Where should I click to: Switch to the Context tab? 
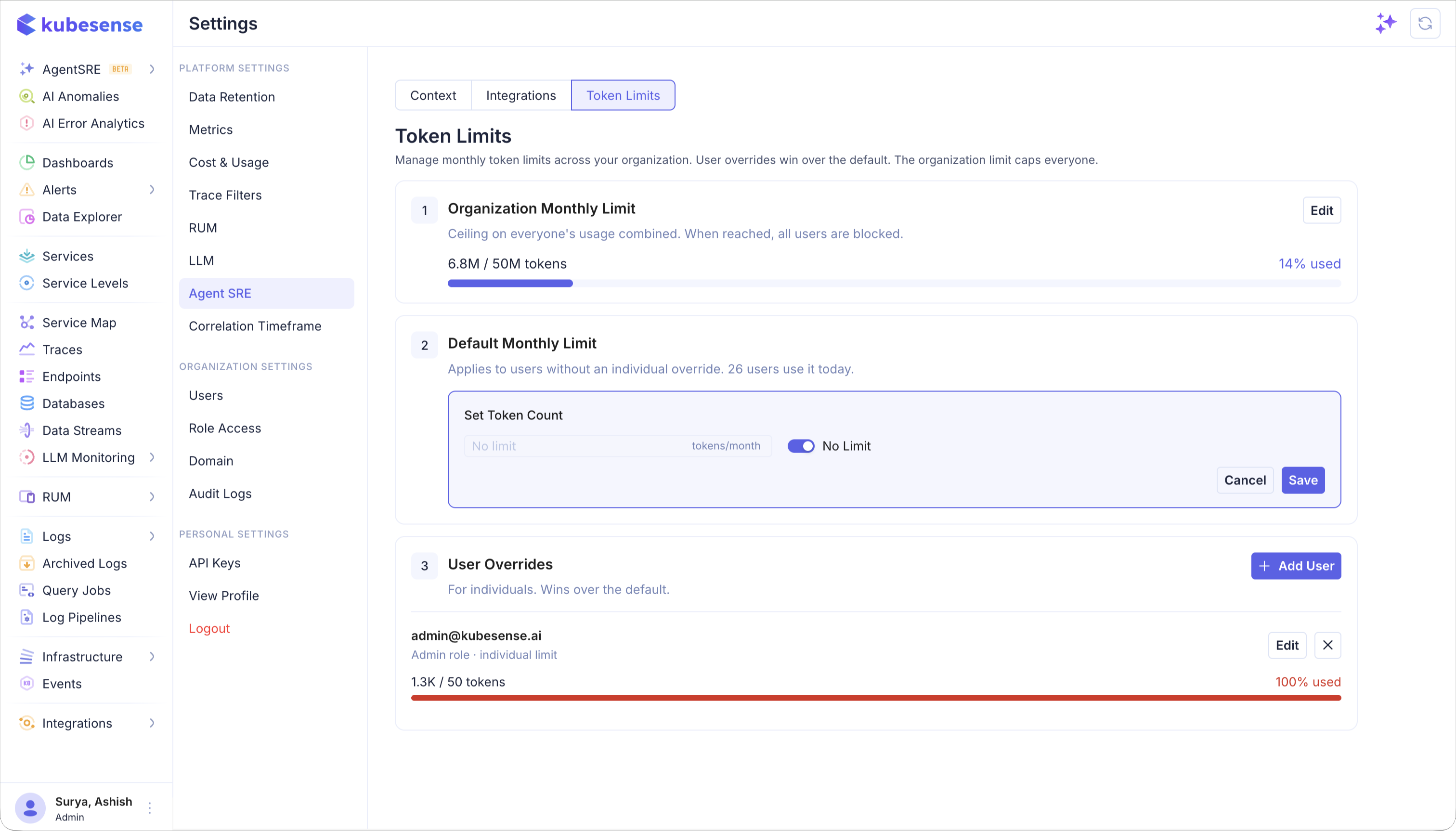click(433, 95)
